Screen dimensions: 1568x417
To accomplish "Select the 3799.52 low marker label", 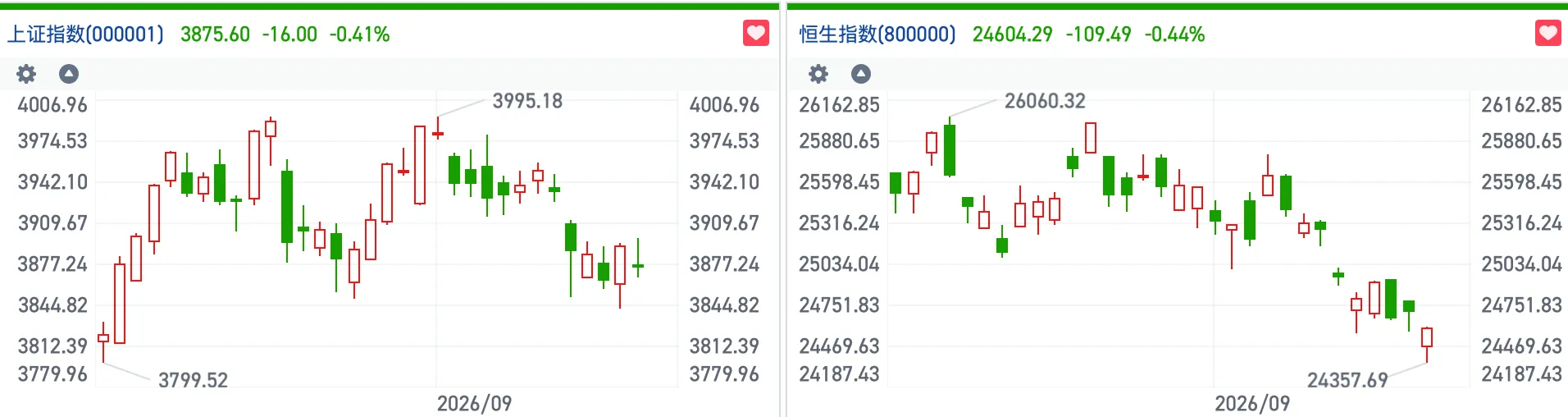I will (x=193, y=380).
